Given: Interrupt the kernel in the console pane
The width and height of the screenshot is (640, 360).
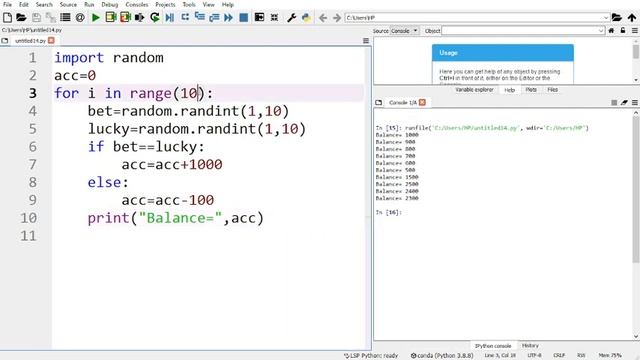Looking at the screenshot, I should click(614, 102).
